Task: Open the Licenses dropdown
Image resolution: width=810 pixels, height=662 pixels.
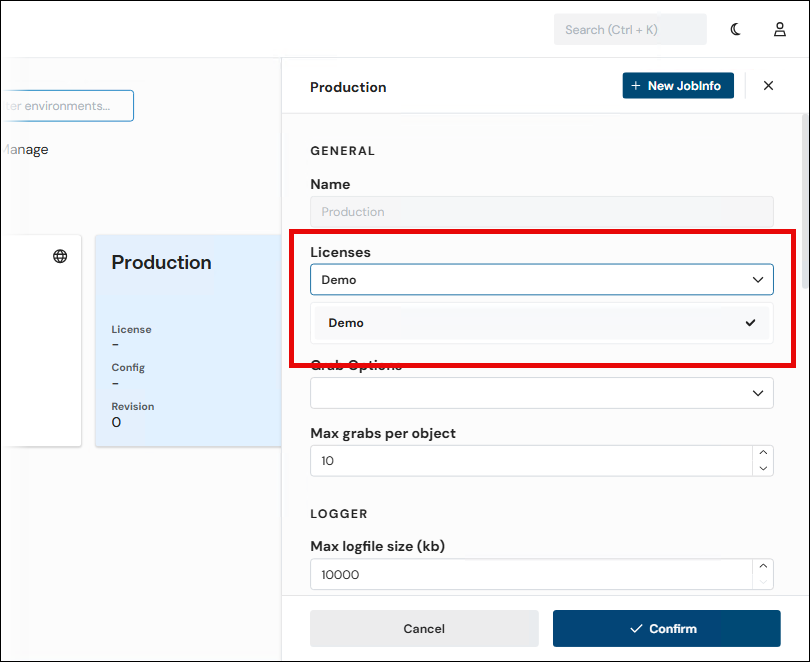Action: click(x=541, y=279)
